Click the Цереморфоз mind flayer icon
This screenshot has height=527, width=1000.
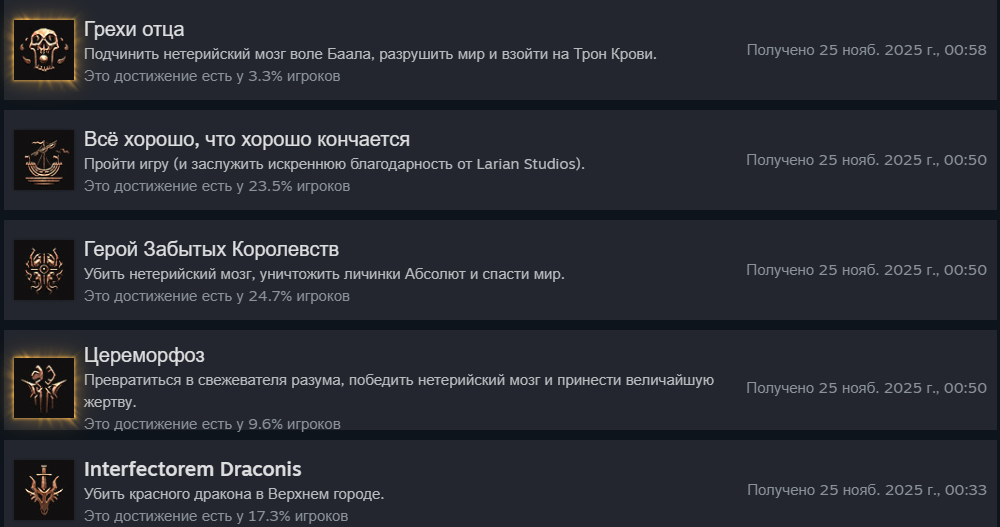coord(44,387)
